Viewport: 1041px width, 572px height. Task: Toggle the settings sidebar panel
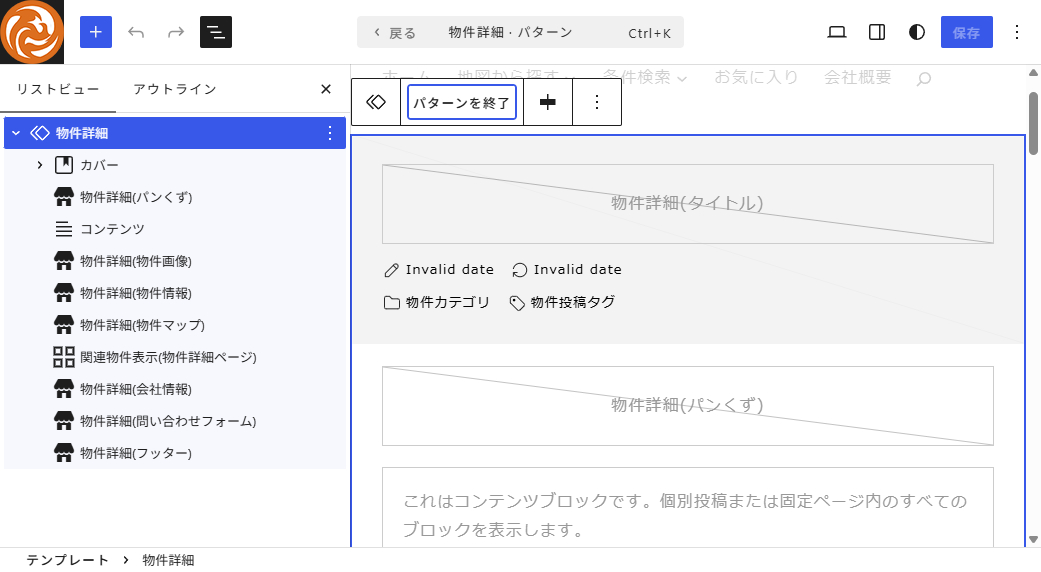(x=877, y=32)
